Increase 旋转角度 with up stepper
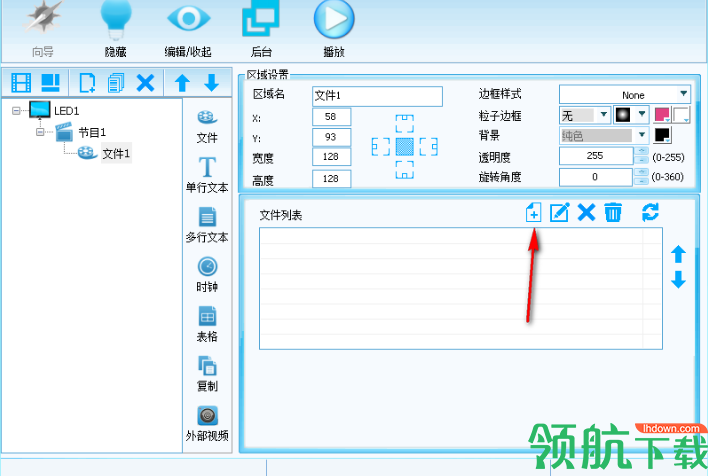 [641, 173]
